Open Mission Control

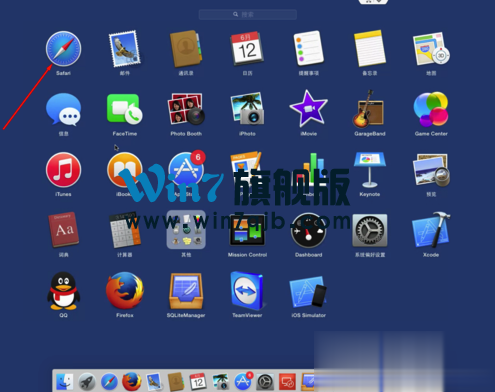pos(247,230)
